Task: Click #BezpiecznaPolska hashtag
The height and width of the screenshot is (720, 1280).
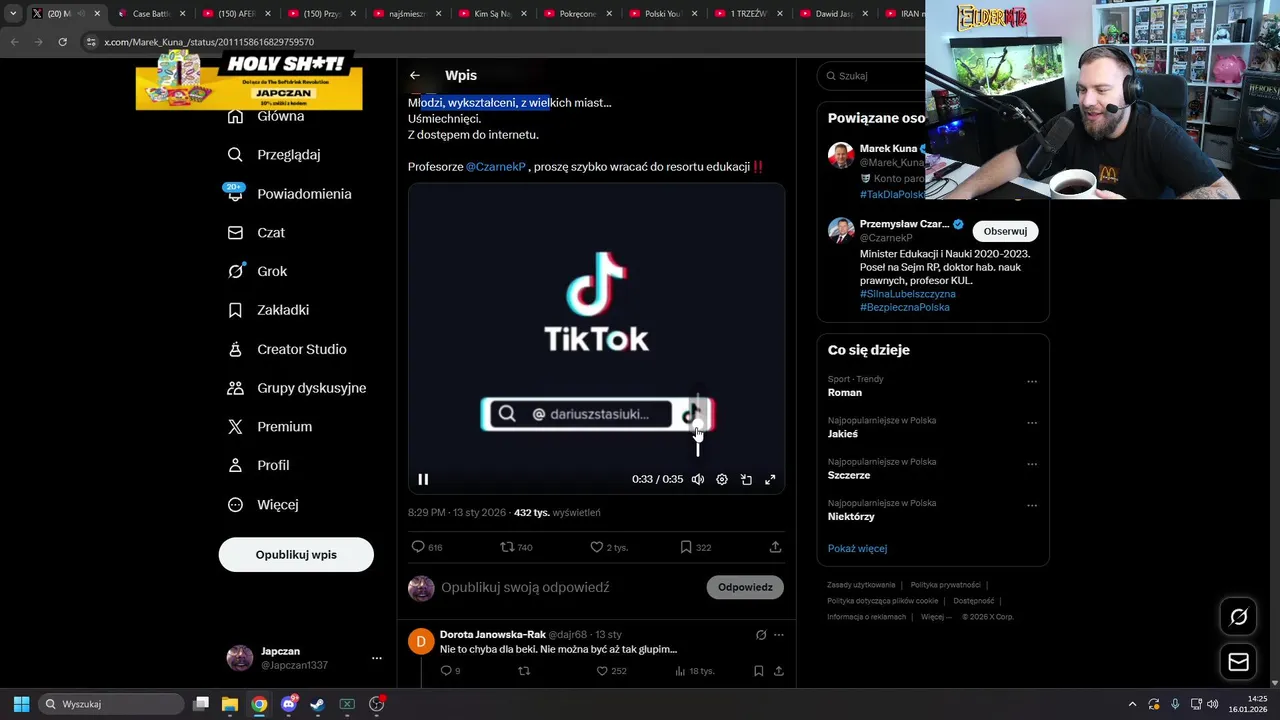Action: pos(905,307)
